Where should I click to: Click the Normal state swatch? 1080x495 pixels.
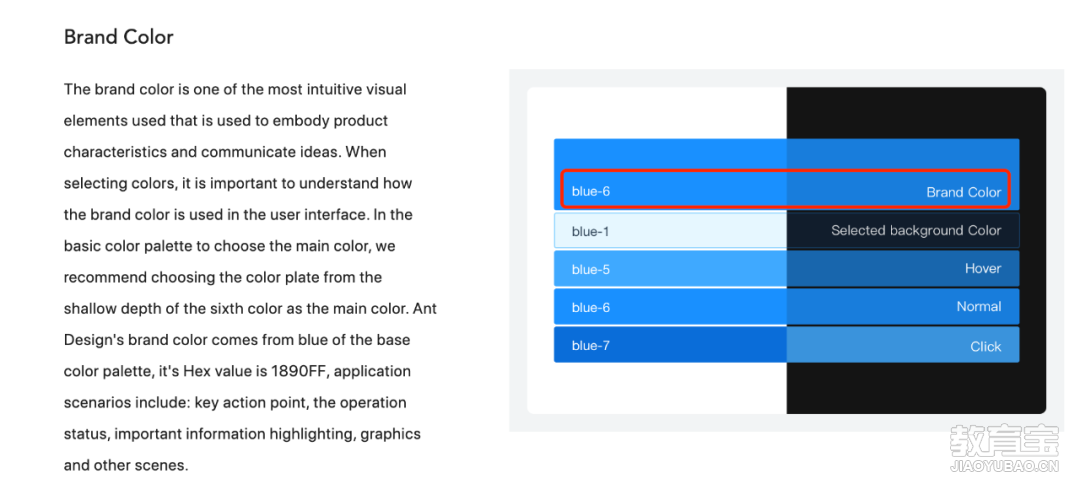[x=903, y=307]
